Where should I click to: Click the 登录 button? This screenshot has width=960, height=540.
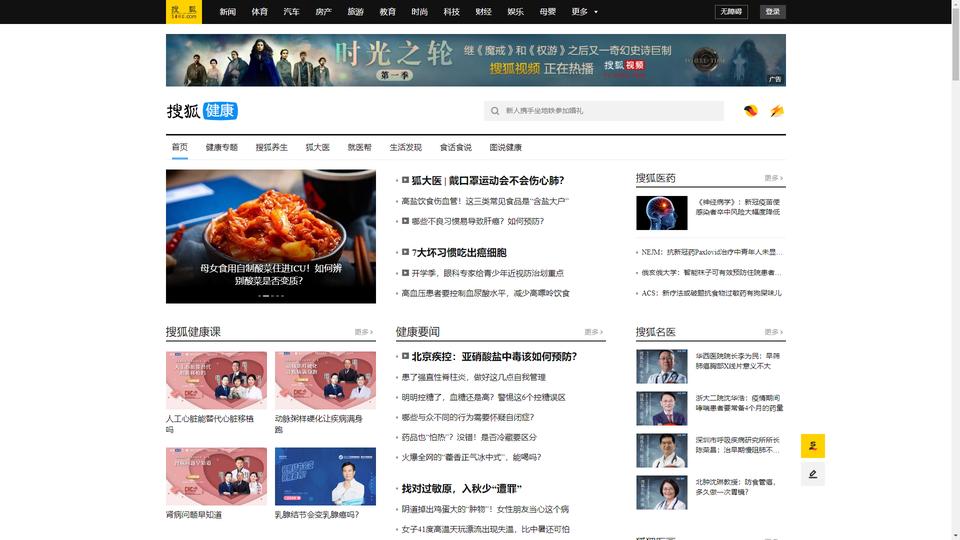click(x=773, y=12)
